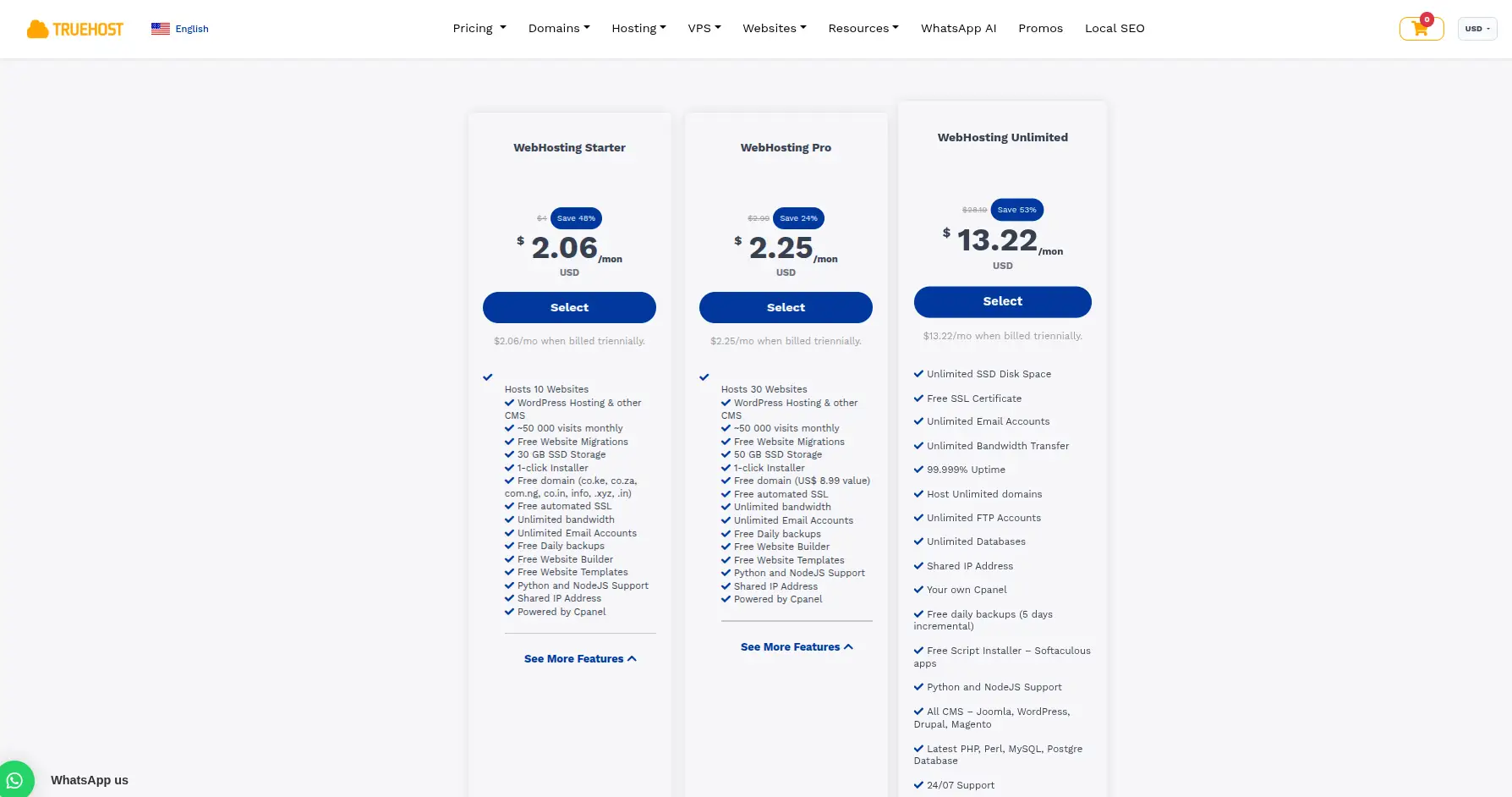Image resolution: width=1512 pixels, height=797 pixels.
Task: Click the Save 48% badge
Action: tap(576, 218)
